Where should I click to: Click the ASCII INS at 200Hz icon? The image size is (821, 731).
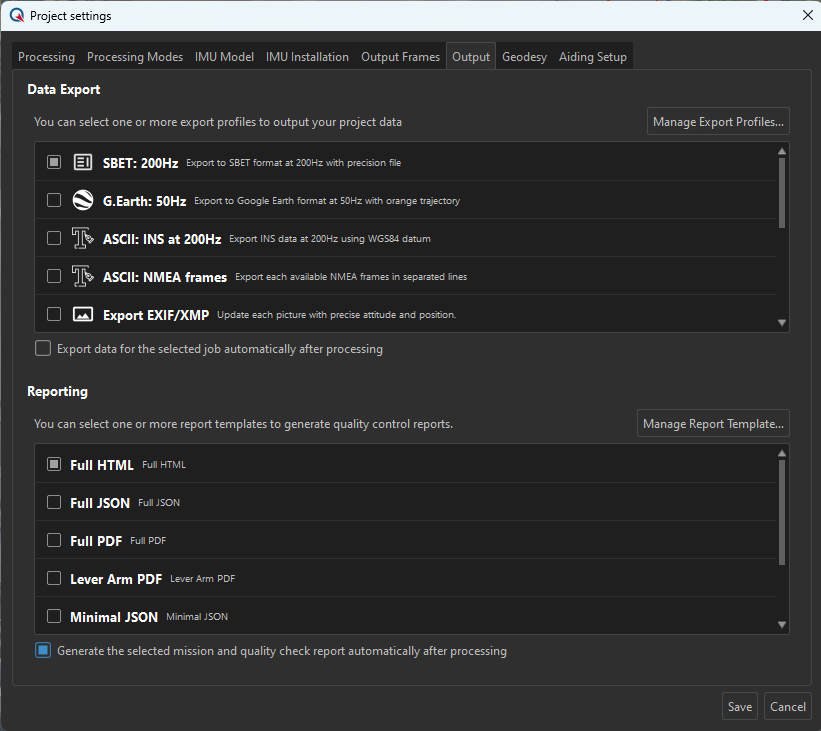pos(83,238)
